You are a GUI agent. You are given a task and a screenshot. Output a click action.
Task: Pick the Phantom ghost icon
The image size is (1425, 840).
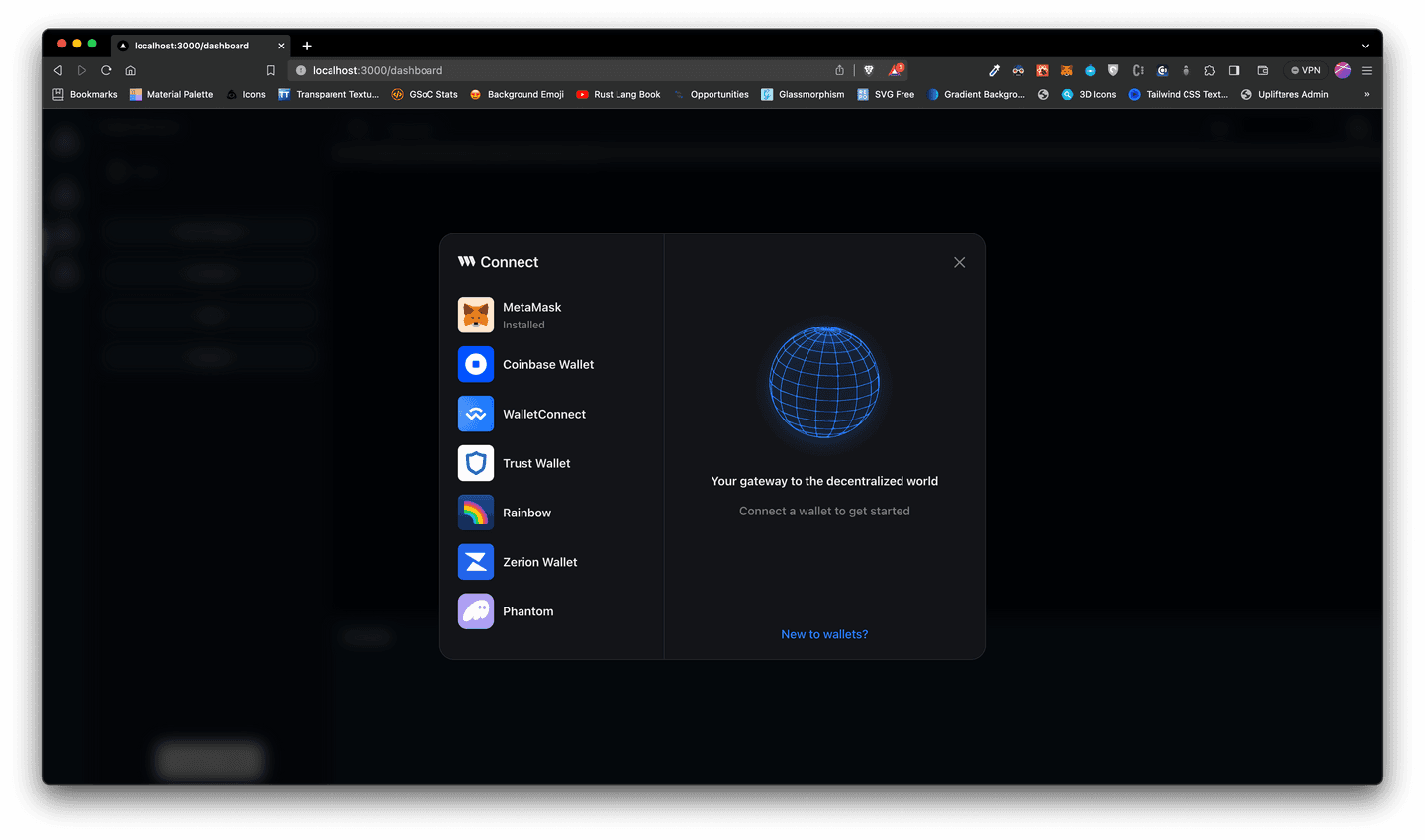pos(476,611)
